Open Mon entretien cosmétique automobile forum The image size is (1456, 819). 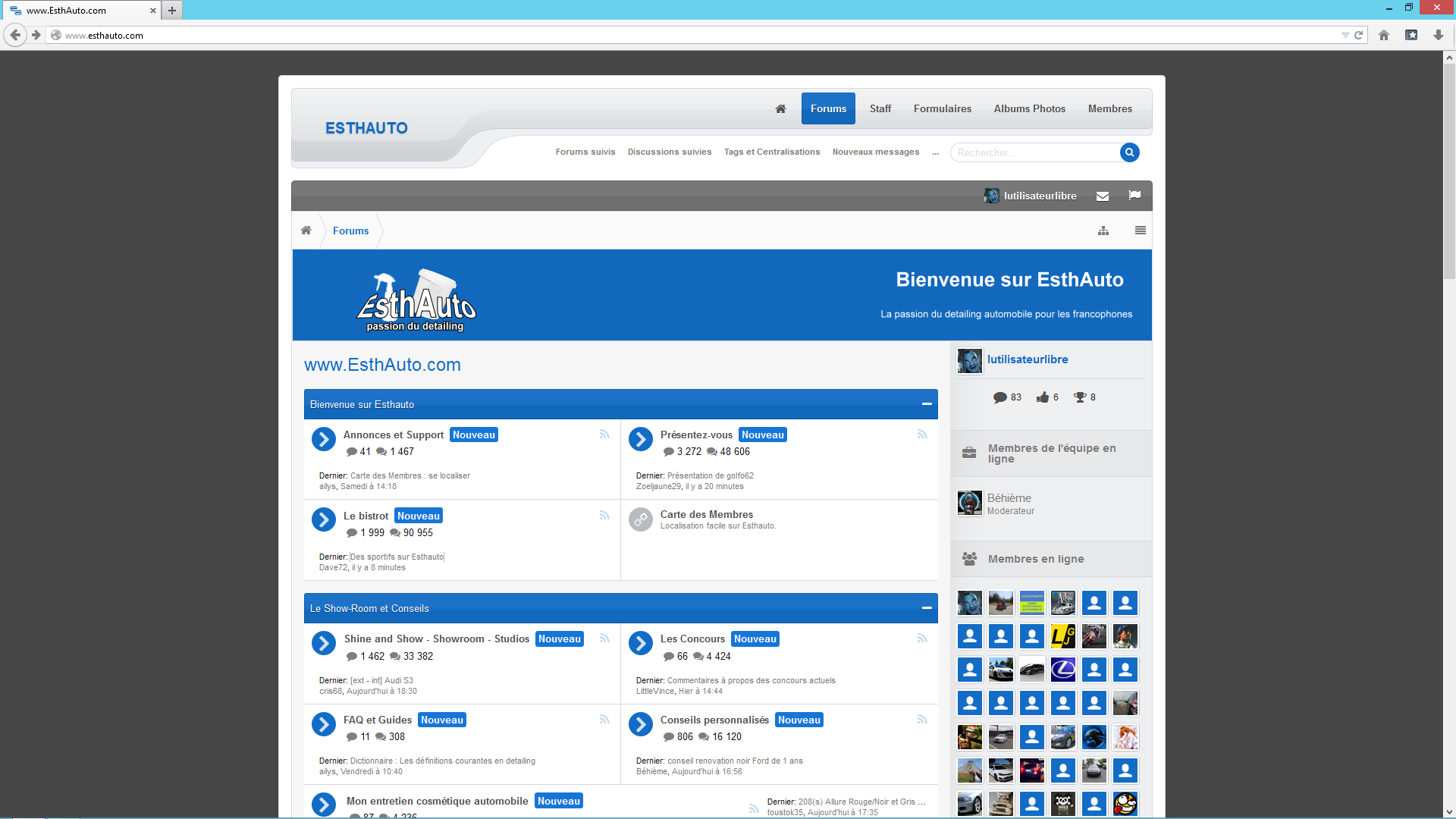coord(437,801)
